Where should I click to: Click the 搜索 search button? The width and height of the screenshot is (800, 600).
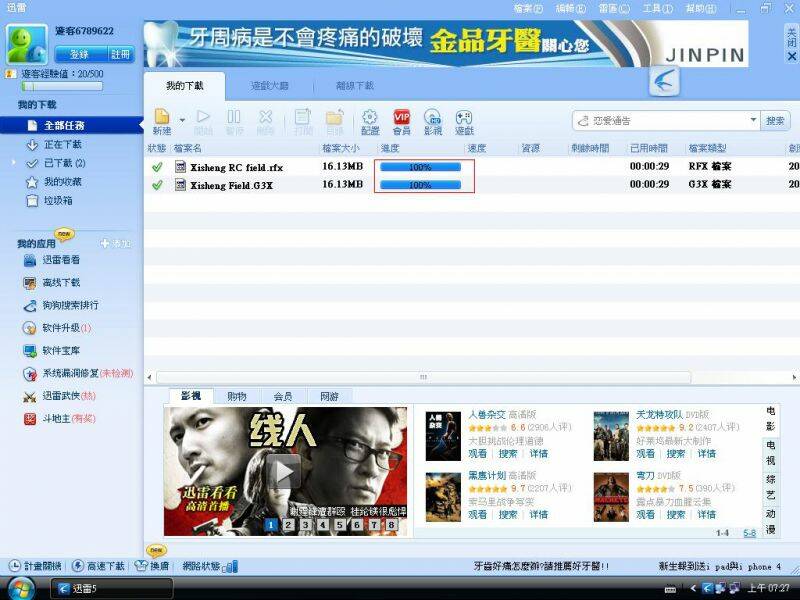[775, 120]
